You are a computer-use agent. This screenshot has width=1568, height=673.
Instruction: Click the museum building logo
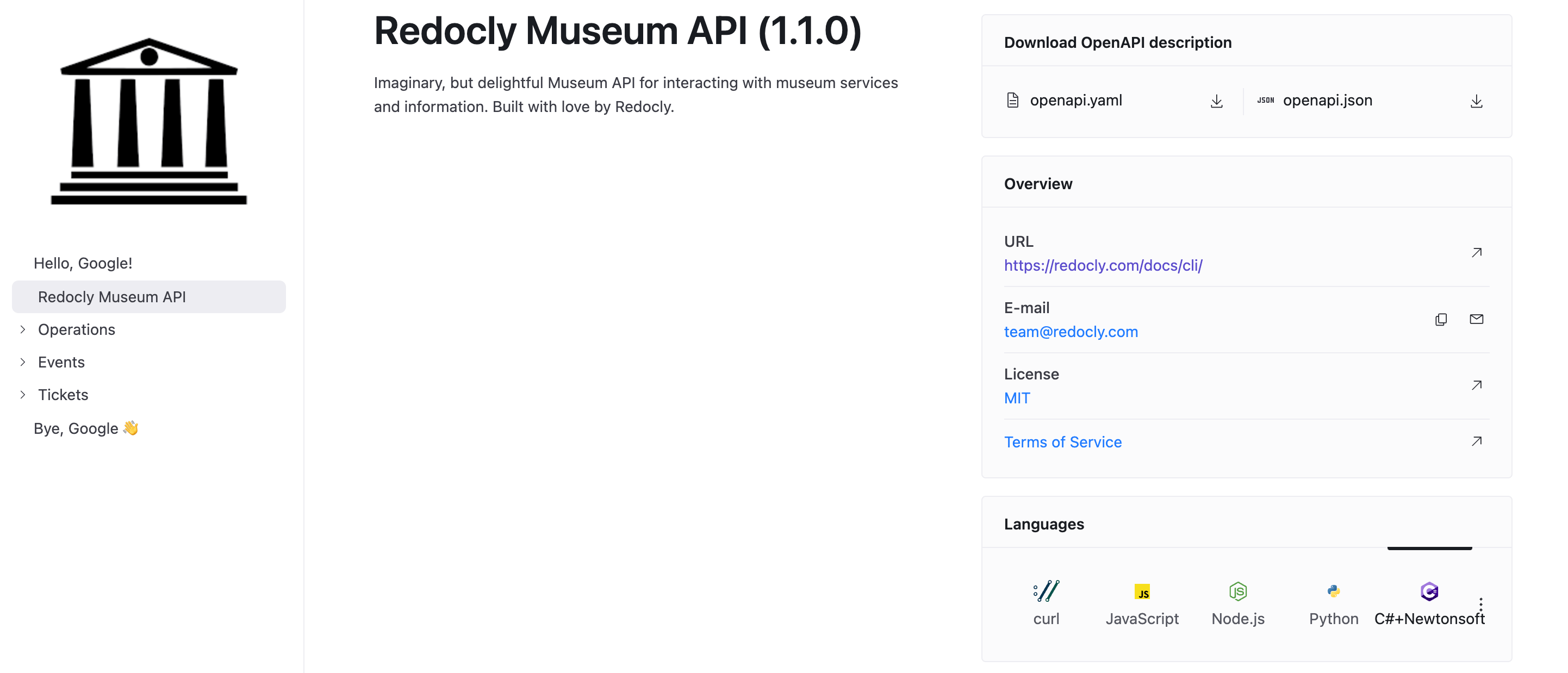[x=149, y=121]
